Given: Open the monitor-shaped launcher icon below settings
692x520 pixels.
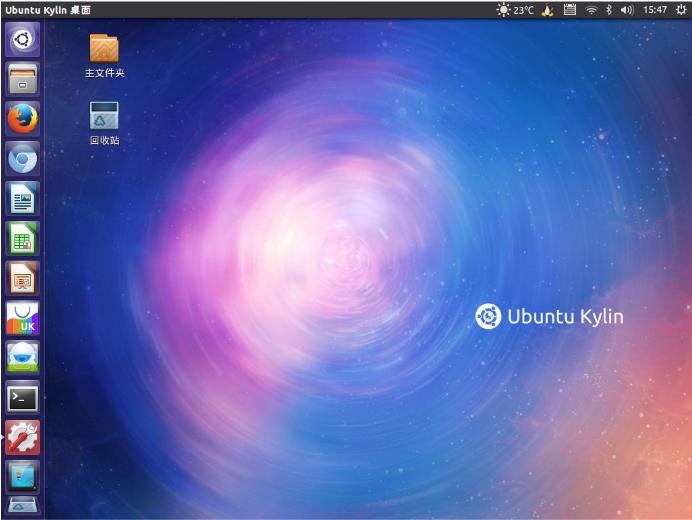Looking at the screenshot, I should [x=23, y=477].
